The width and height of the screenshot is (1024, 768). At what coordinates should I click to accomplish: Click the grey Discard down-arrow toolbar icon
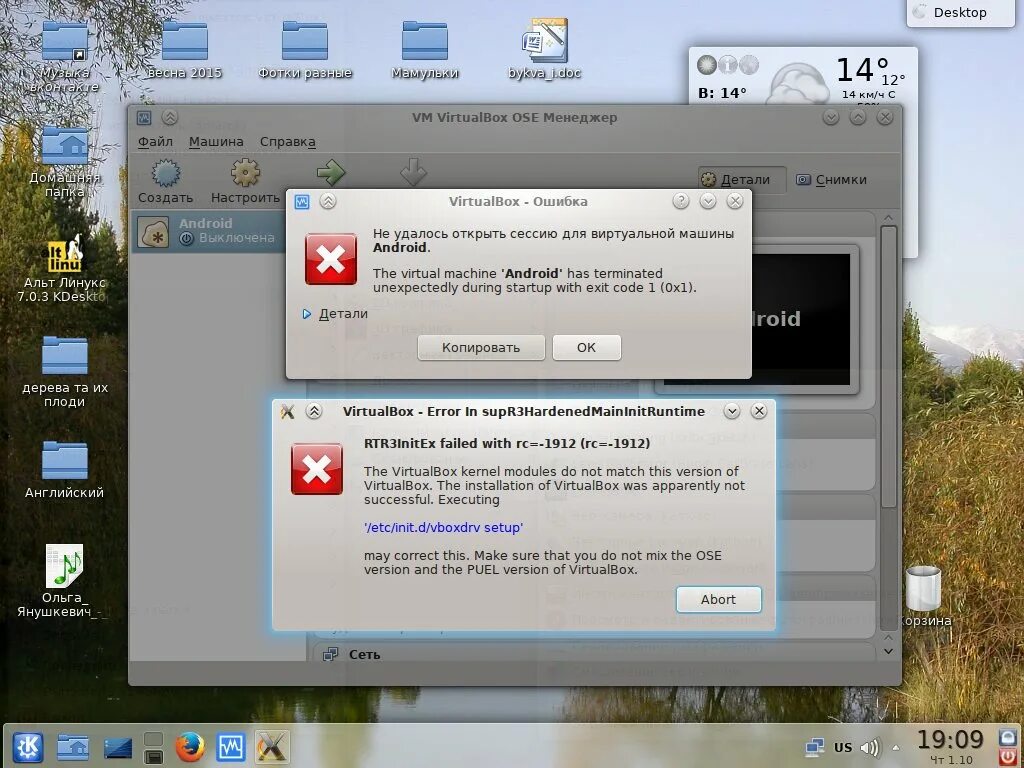413,172
